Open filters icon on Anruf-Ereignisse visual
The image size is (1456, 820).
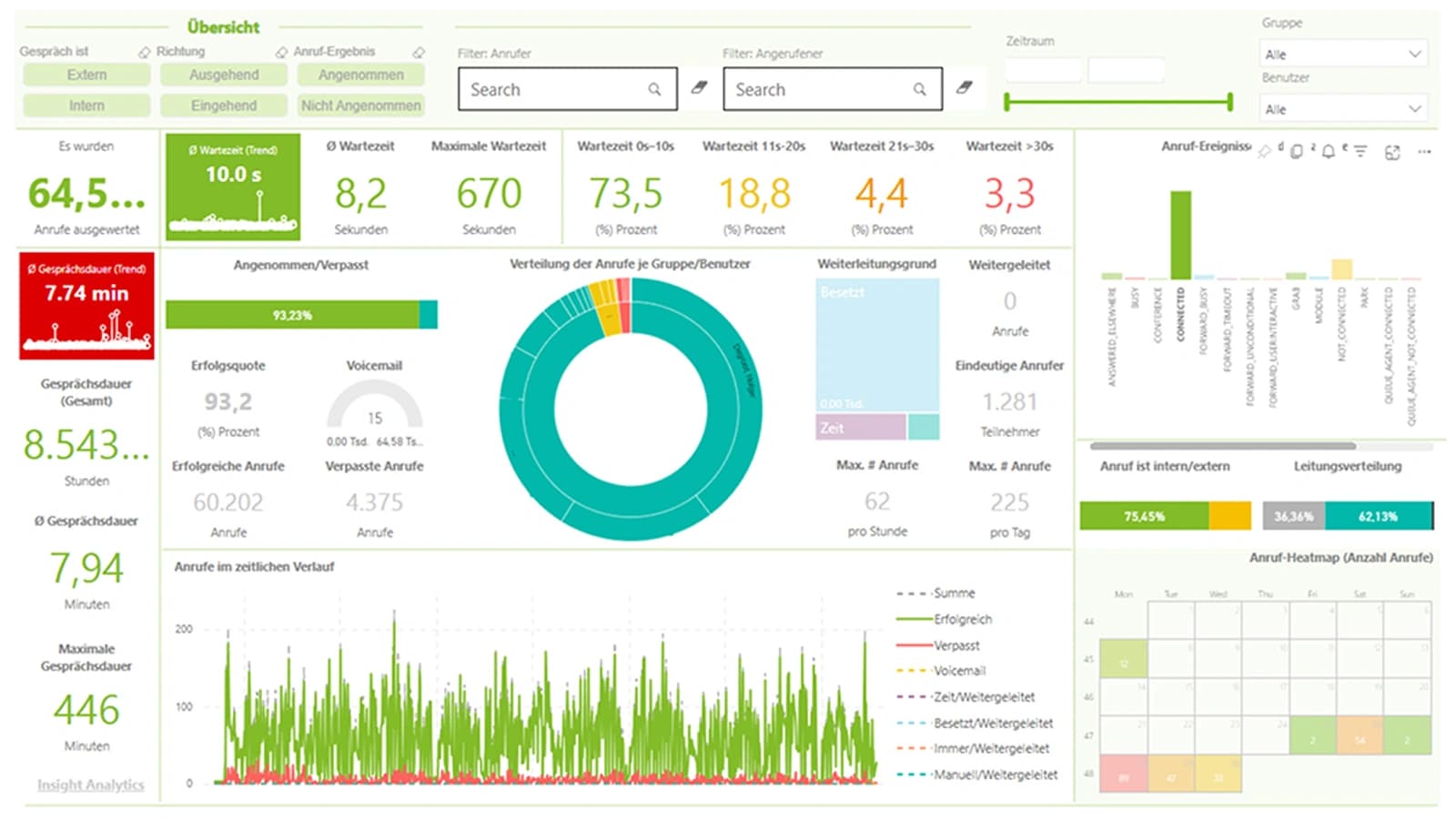tap(1360, 151)
